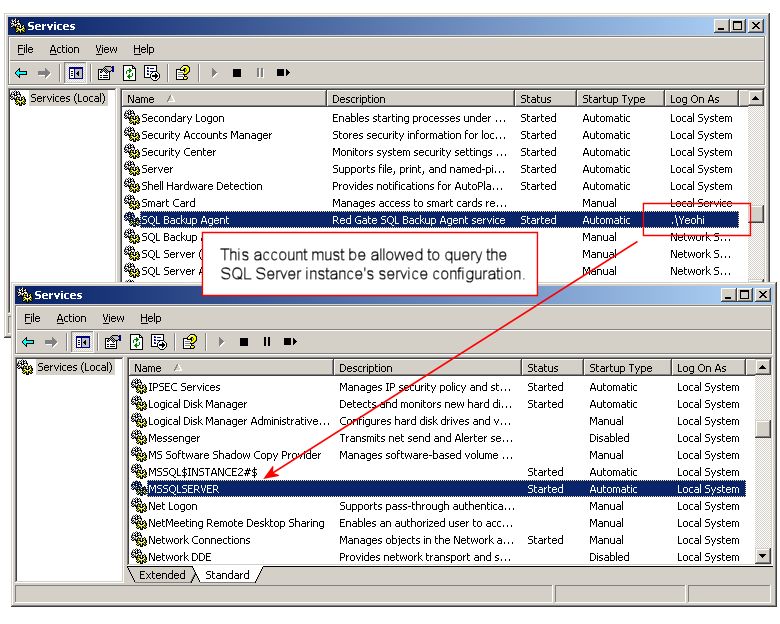
Task: Select the Messenger service
Action: pyautogui.click(x=438, y=438)
